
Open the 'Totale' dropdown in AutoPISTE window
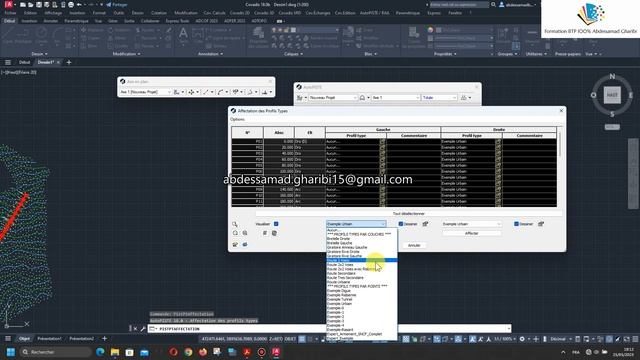tap(439, 98)
